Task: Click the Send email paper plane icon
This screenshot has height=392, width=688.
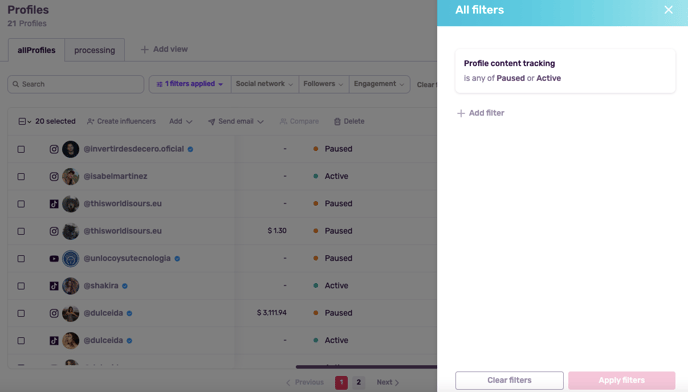Action: pos(211,122)
